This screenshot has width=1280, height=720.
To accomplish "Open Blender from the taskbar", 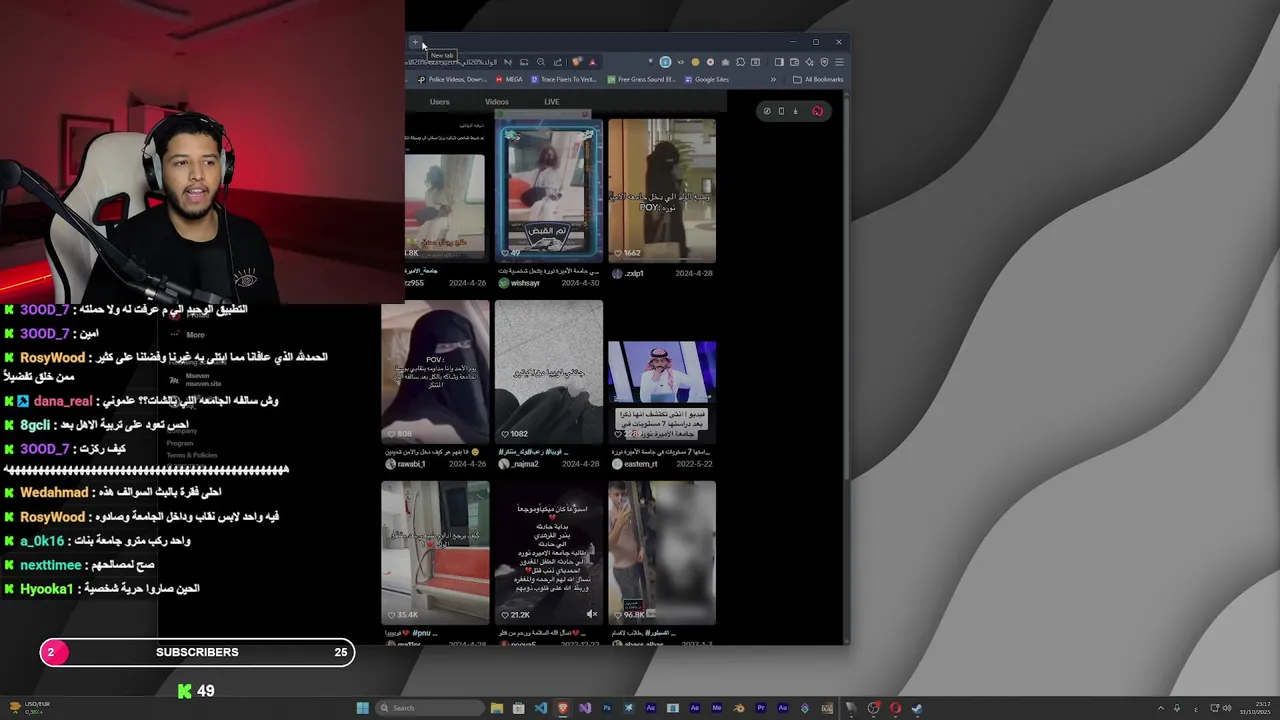I will tap(739, 708).
